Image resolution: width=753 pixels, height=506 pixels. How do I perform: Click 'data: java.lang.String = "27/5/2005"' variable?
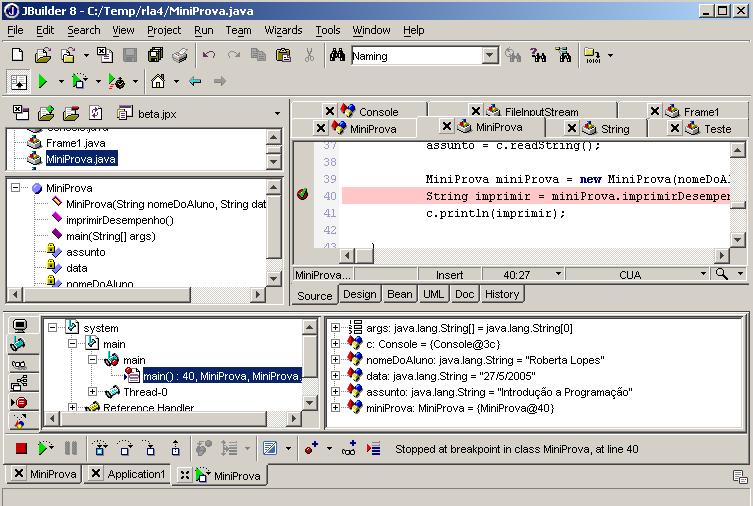click(x=450, y=375)
